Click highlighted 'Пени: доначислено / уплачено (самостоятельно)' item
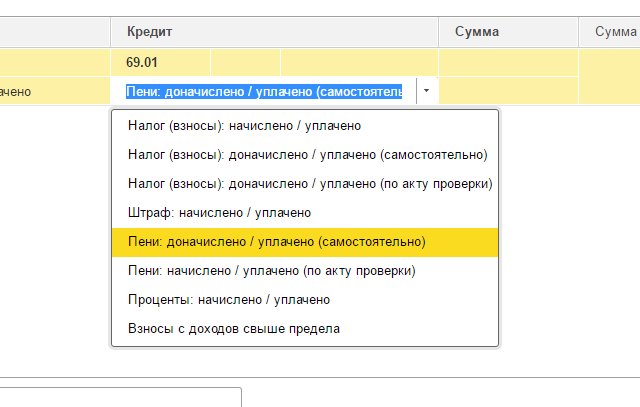Viewport: 640px width, 407px height. pyautogui.click(x=276, y=242)
